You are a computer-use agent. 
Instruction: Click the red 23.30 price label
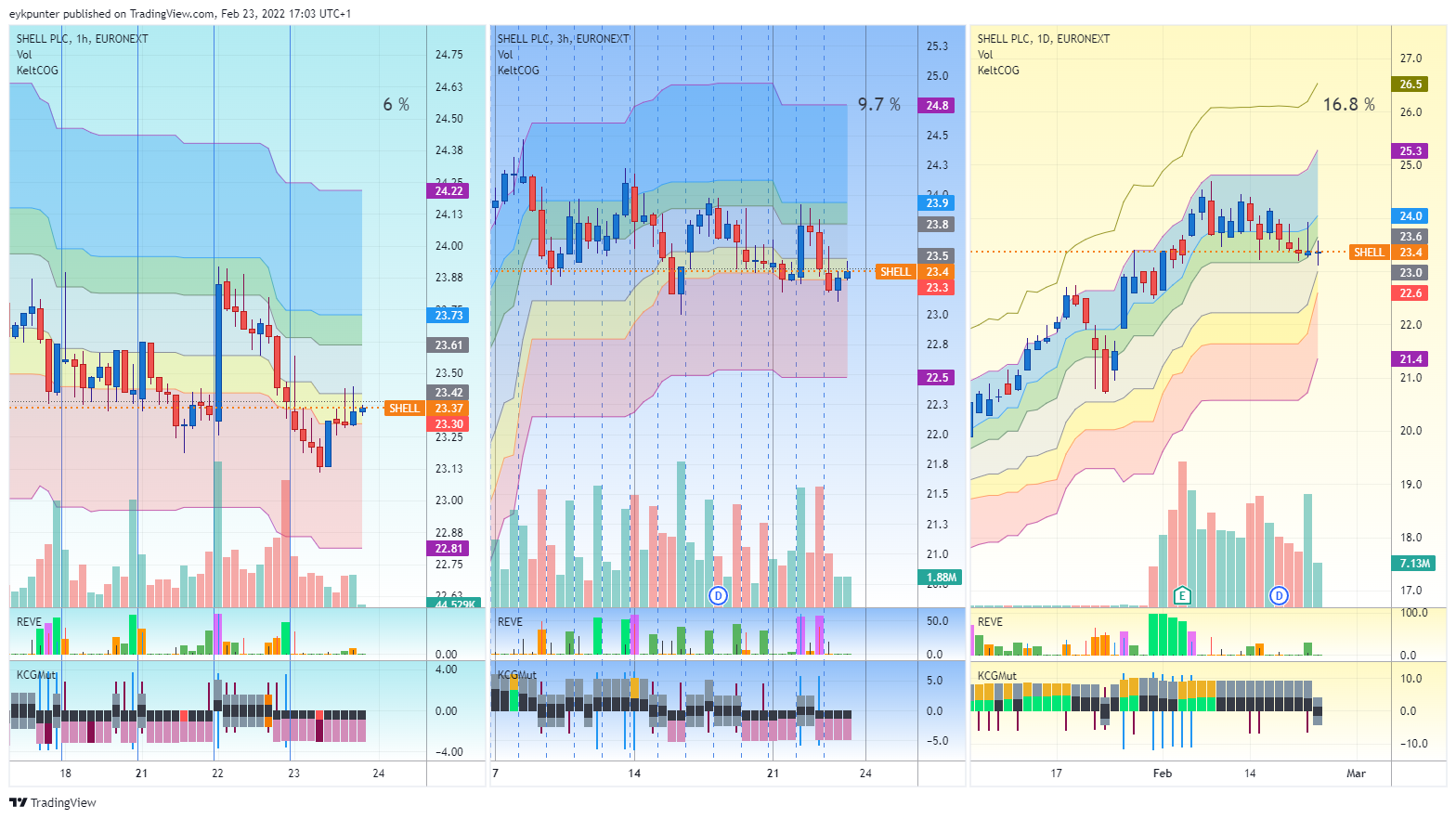point(448,424)
